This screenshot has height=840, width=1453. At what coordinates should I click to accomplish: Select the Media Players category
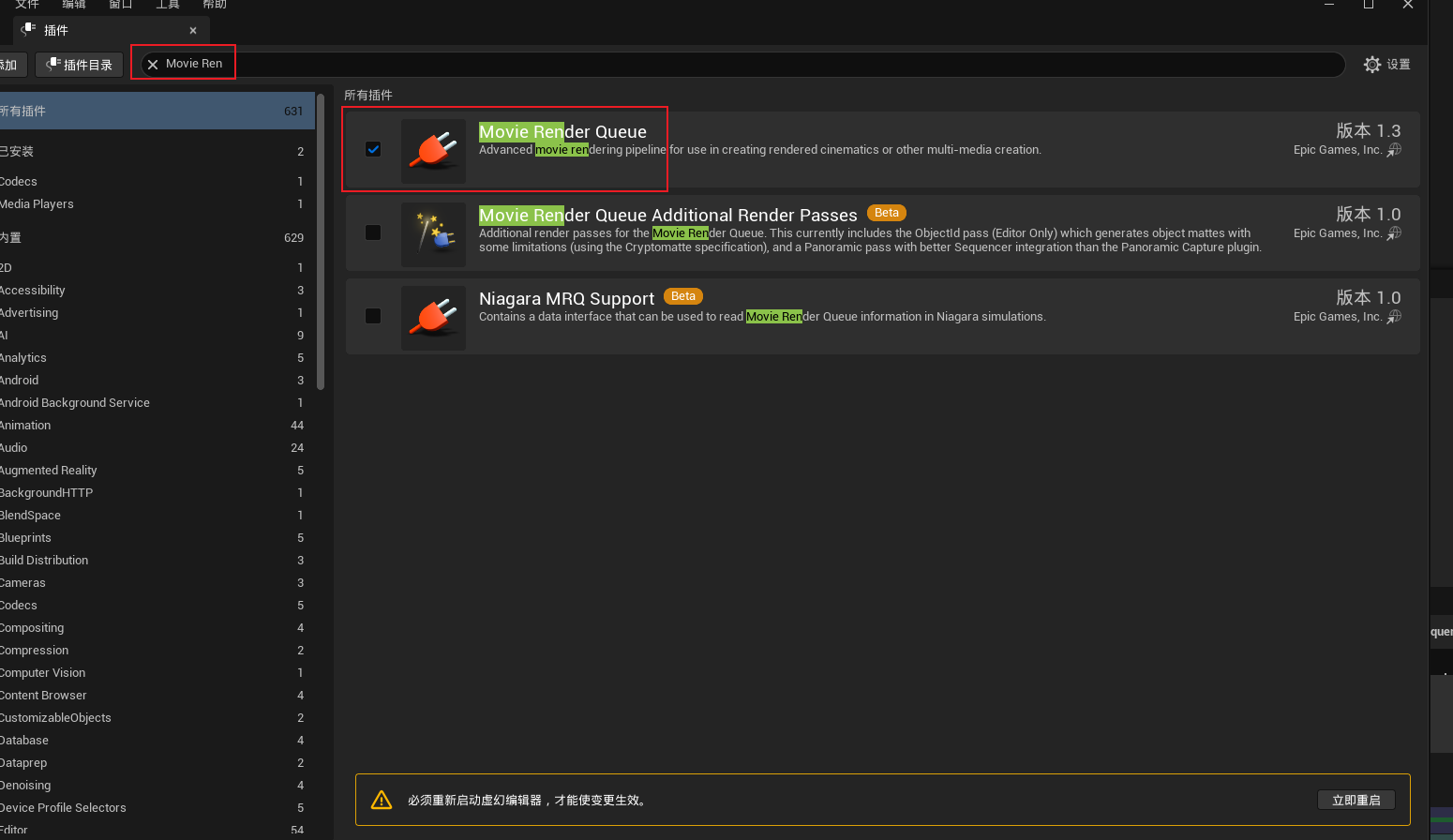click(x=157, y=204)
